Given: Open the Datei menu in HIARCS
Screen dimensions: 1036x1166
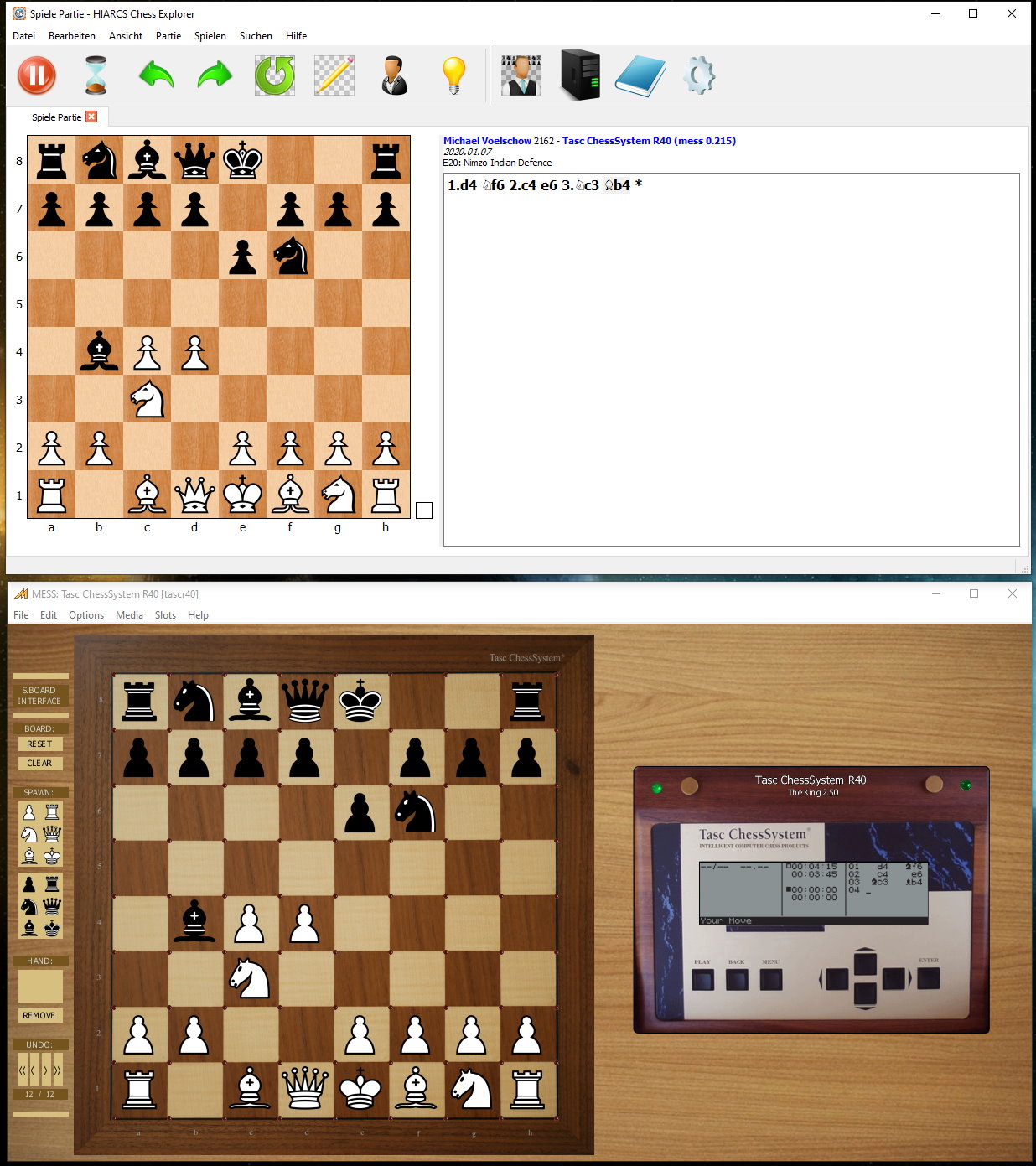Looking at the screenshot, I should pos(24,36).
